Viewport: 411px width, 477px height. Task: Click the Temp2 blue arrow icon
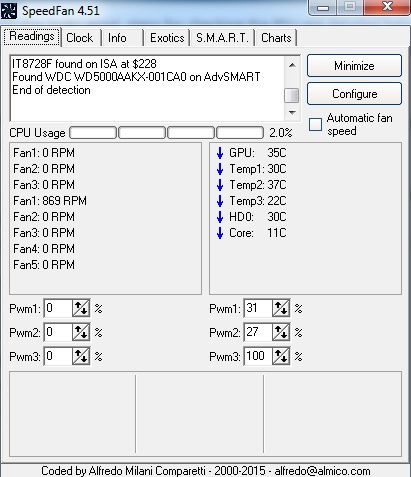(x=220, y=185)
